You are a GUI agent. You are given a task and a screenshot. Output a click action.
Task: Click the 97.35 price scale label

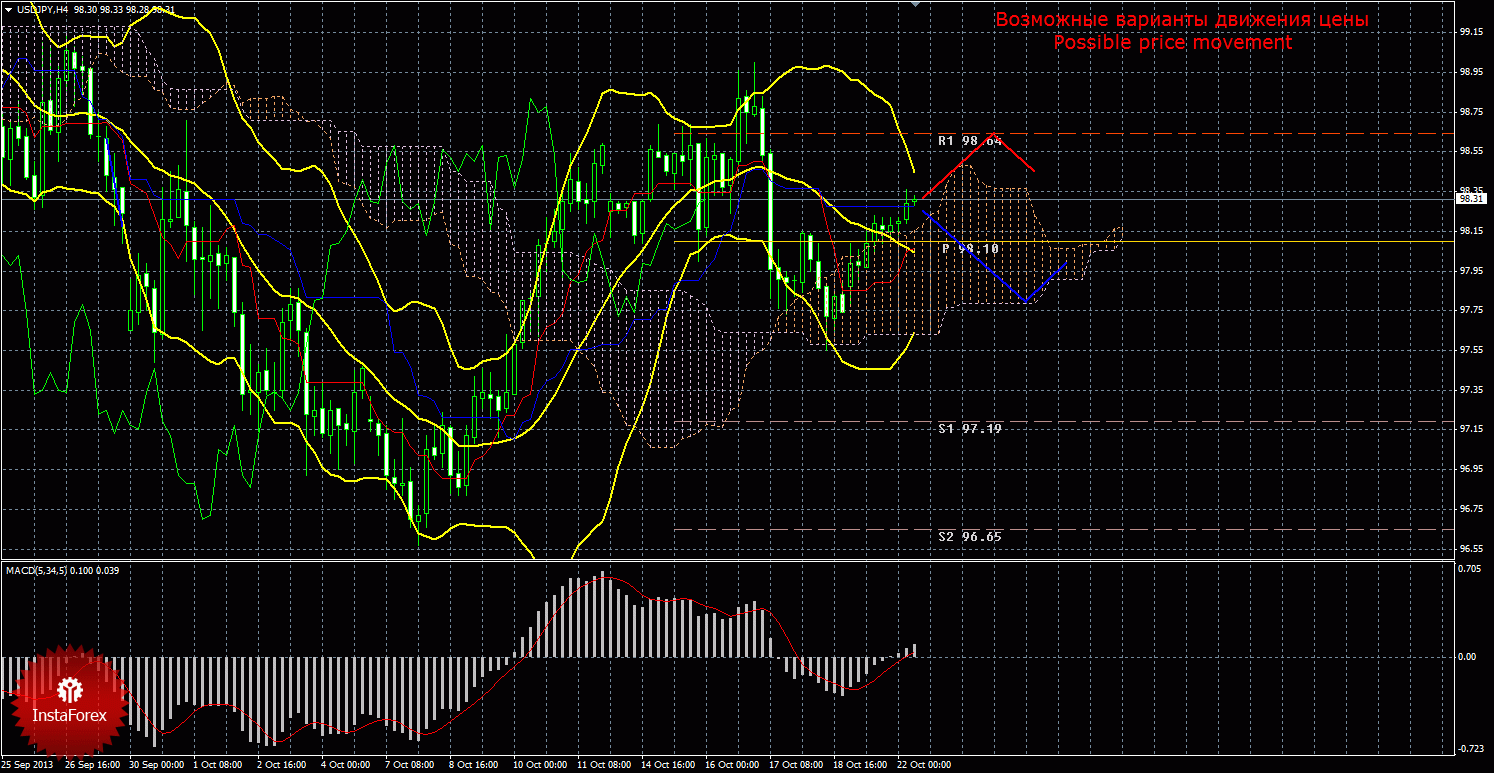1471,390
